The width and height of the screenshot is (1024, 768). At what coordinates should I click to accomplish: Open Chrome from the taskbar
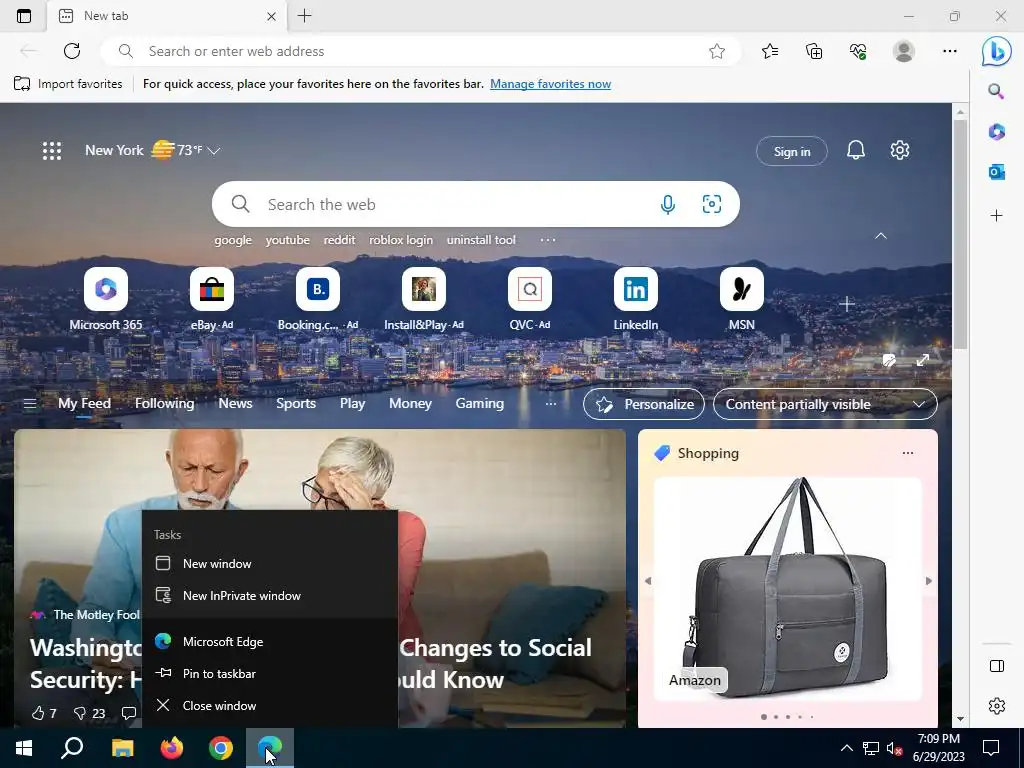pos(221,748)
